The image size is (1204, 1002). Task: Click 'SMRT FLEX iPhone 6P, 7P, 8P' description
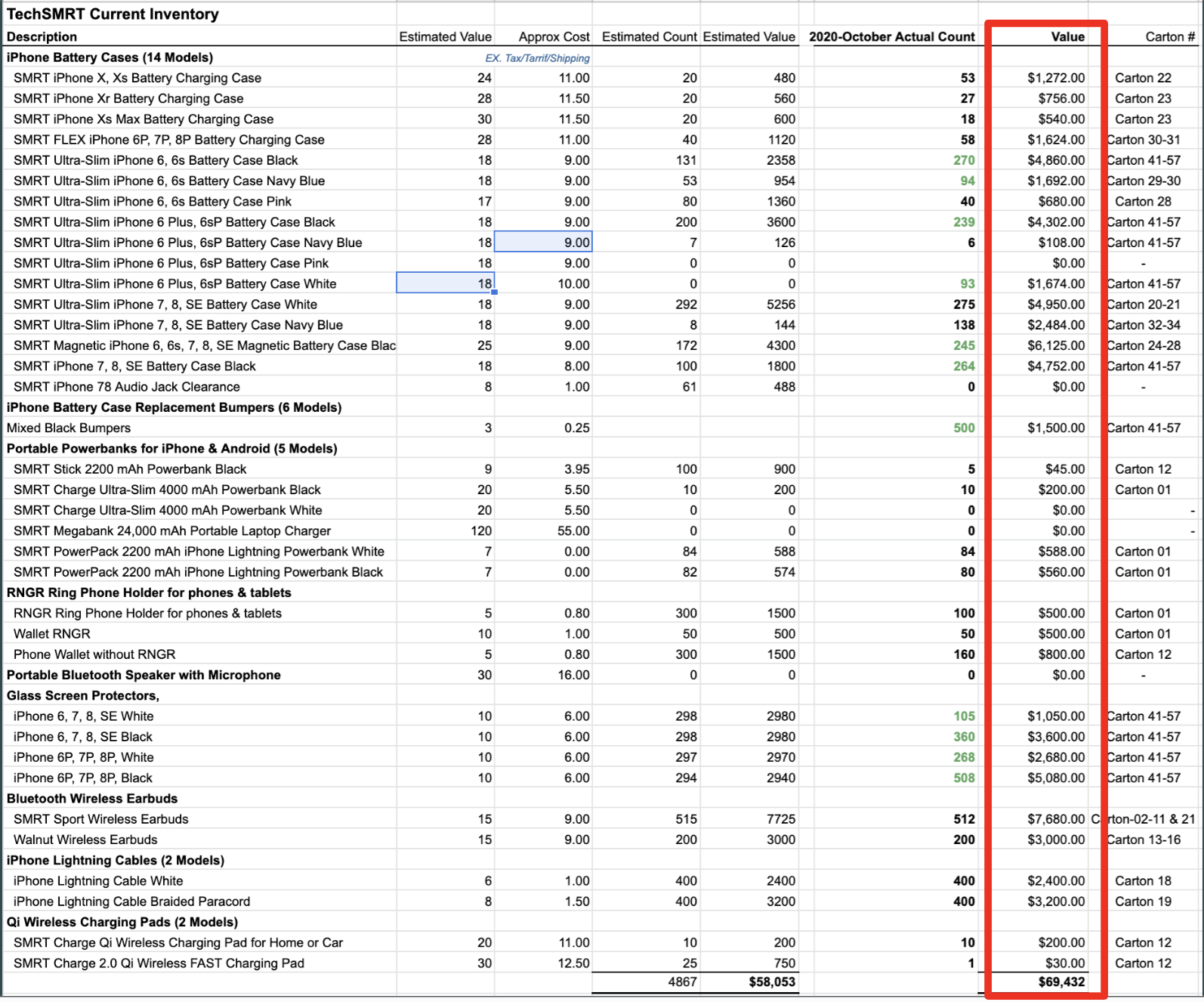tap(168, 140)
